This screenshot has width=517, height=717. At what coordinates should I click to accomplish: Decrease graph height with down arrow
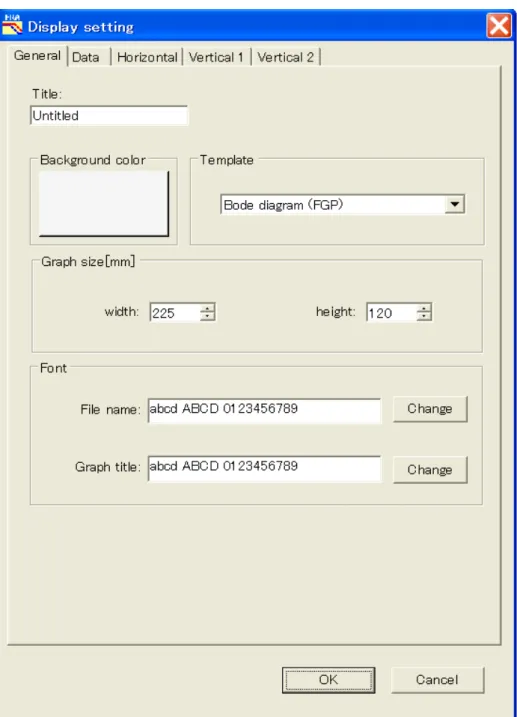point(424,317)
